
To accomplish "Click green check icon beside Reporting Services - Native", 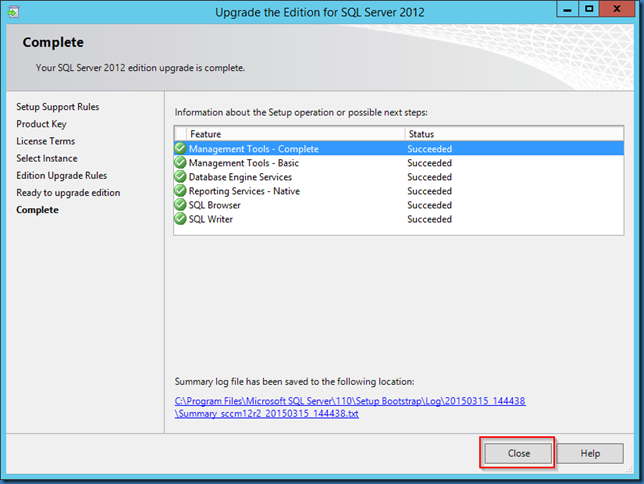I will [x=180, y=191].
